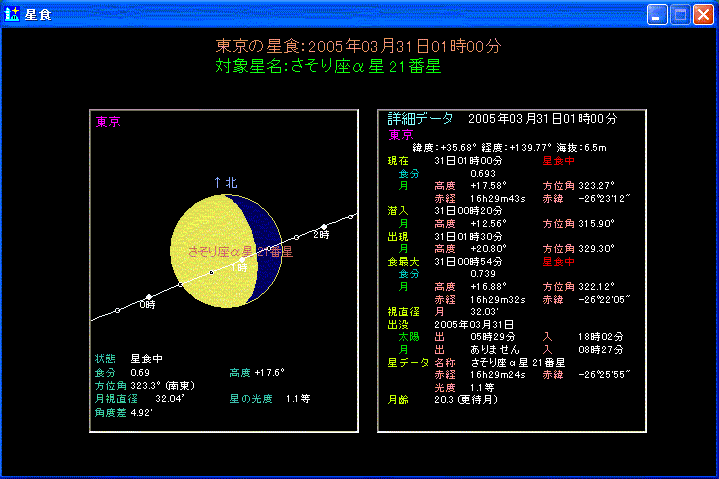Click the green 対象星名 target star line

[x=328, y=67]
